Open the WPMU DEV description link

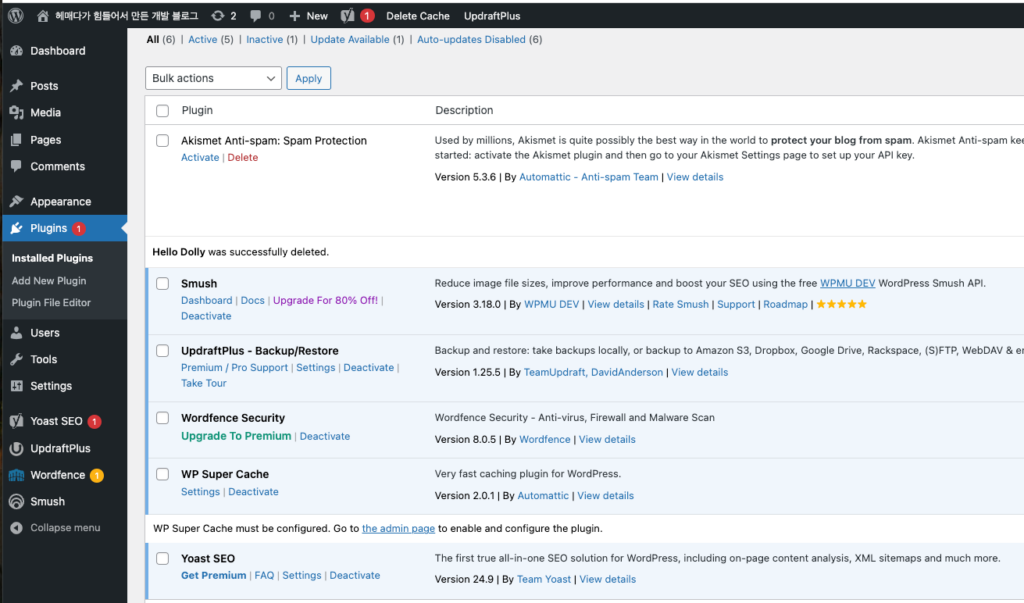(847, 283)
